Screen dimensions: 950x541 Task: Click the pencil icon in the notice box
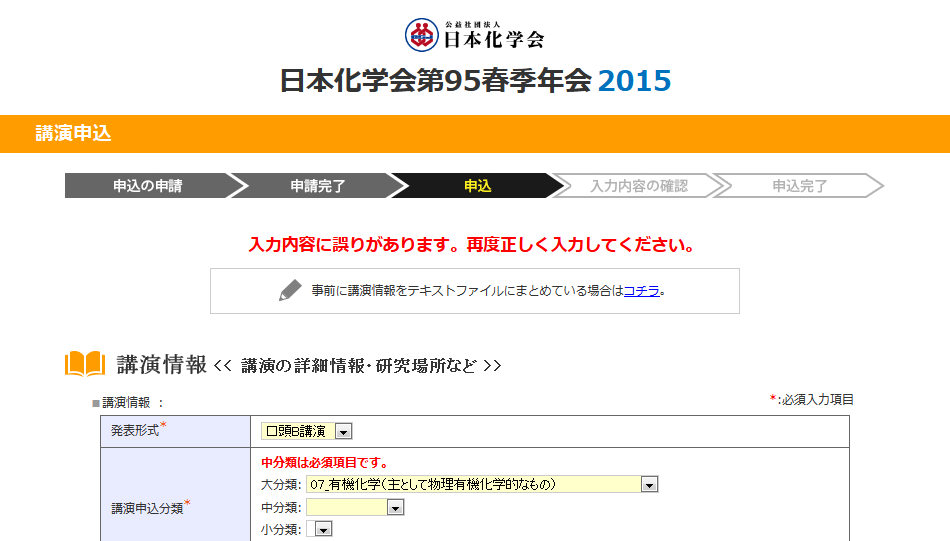[x=290, y=291]
